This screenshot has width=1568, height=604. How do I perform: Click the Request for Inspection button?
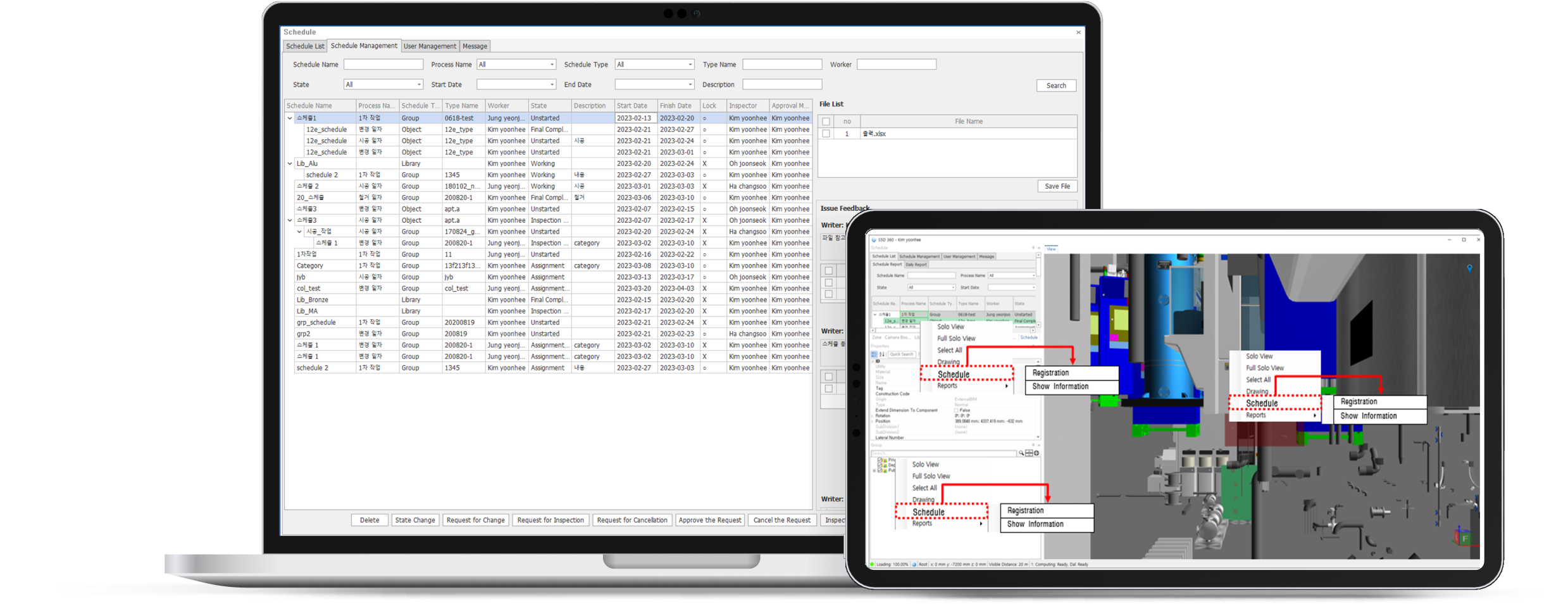[x=551, y=520]
